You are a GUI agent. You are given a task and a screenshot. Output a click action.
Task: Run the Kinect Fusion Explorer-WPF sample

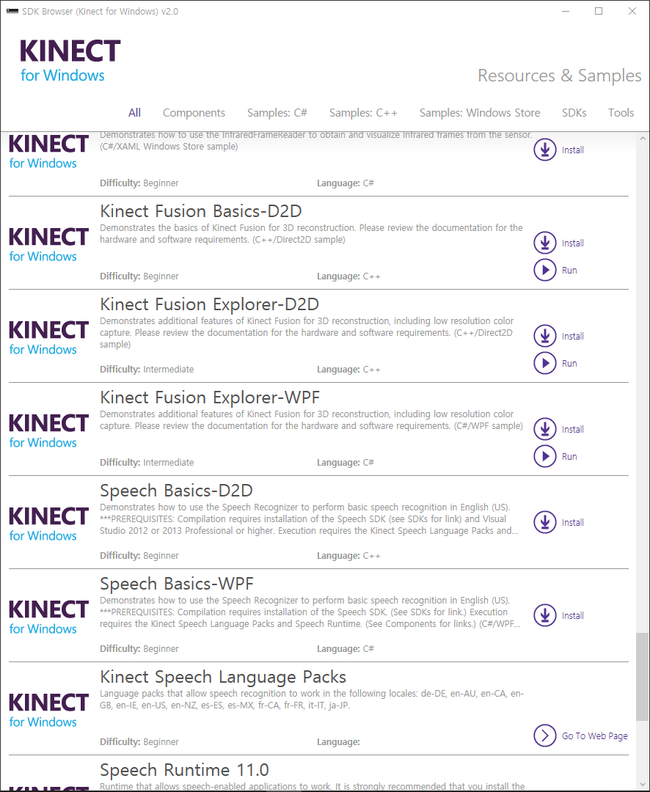click(544, 456)
